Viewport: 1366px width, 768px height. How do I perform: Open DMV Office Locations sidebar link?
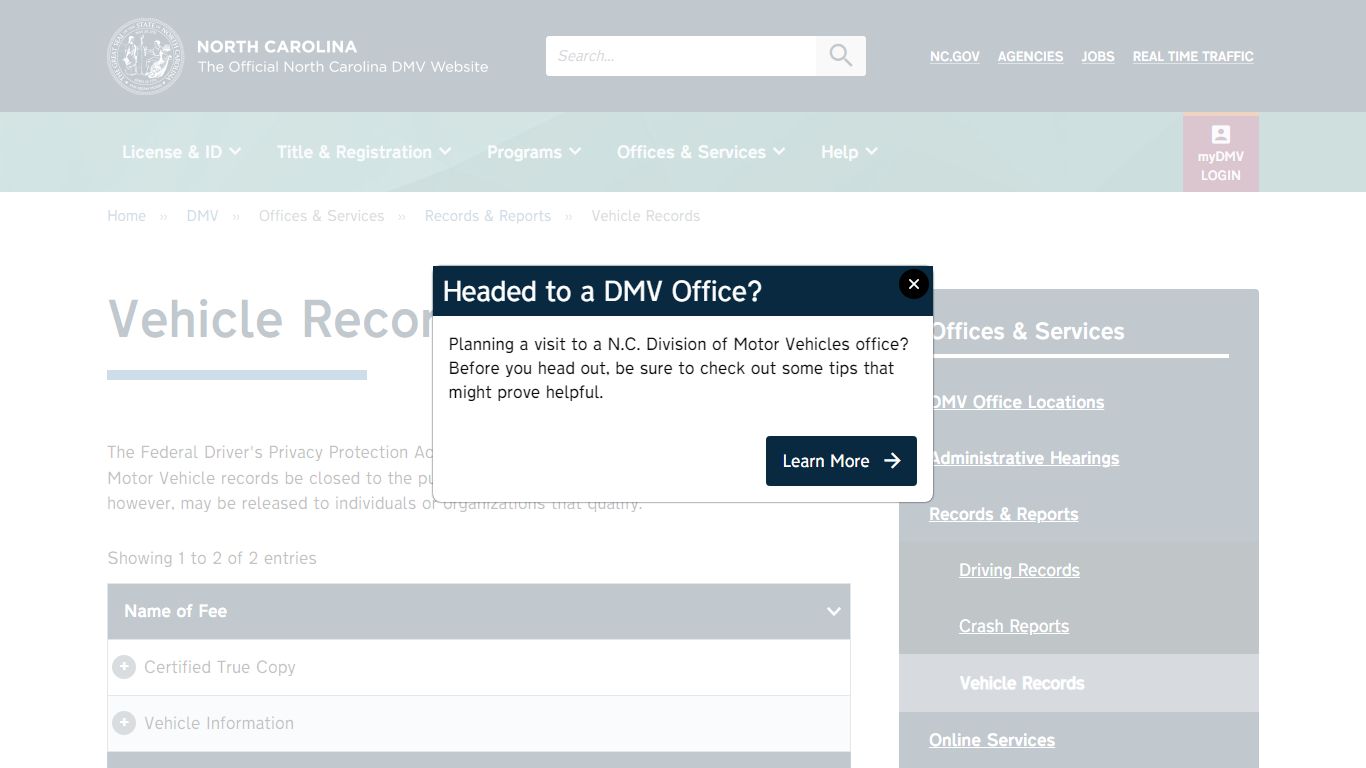pos(1018,402)
